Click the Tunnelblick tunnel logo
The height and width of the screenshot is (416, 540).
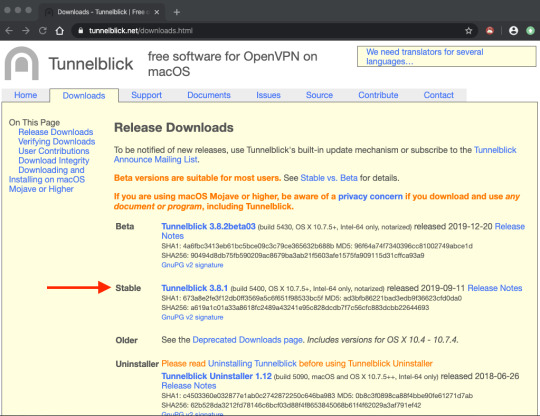point(22,63)
